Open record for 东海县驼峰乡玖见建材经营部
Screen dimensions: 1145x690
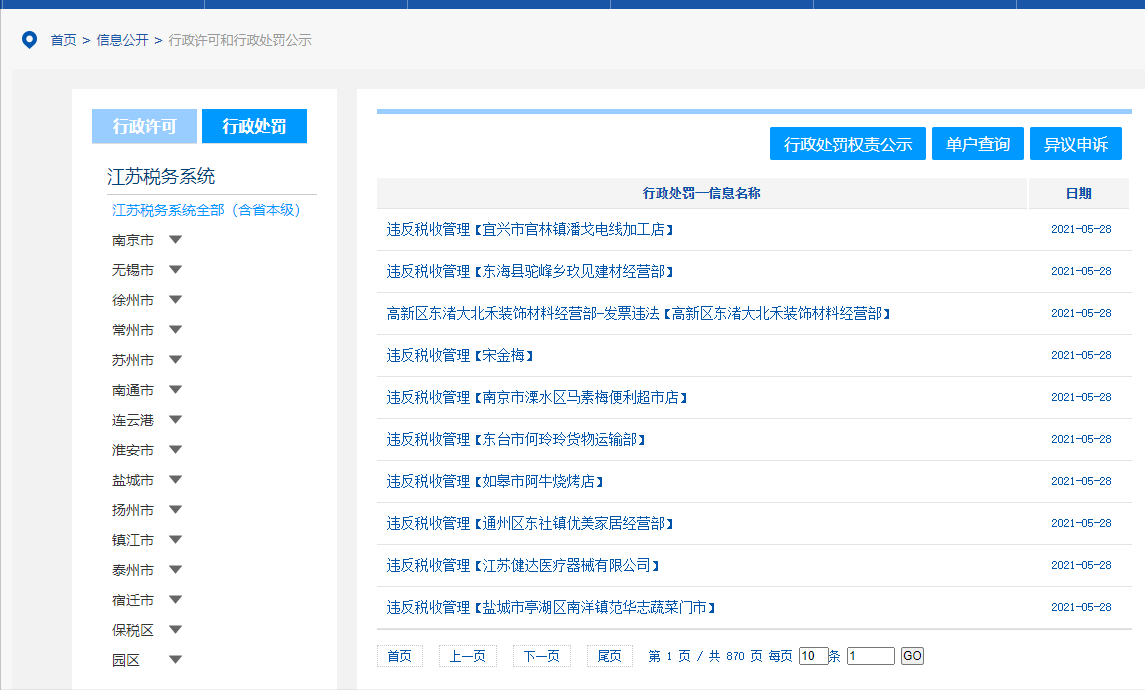529,272
